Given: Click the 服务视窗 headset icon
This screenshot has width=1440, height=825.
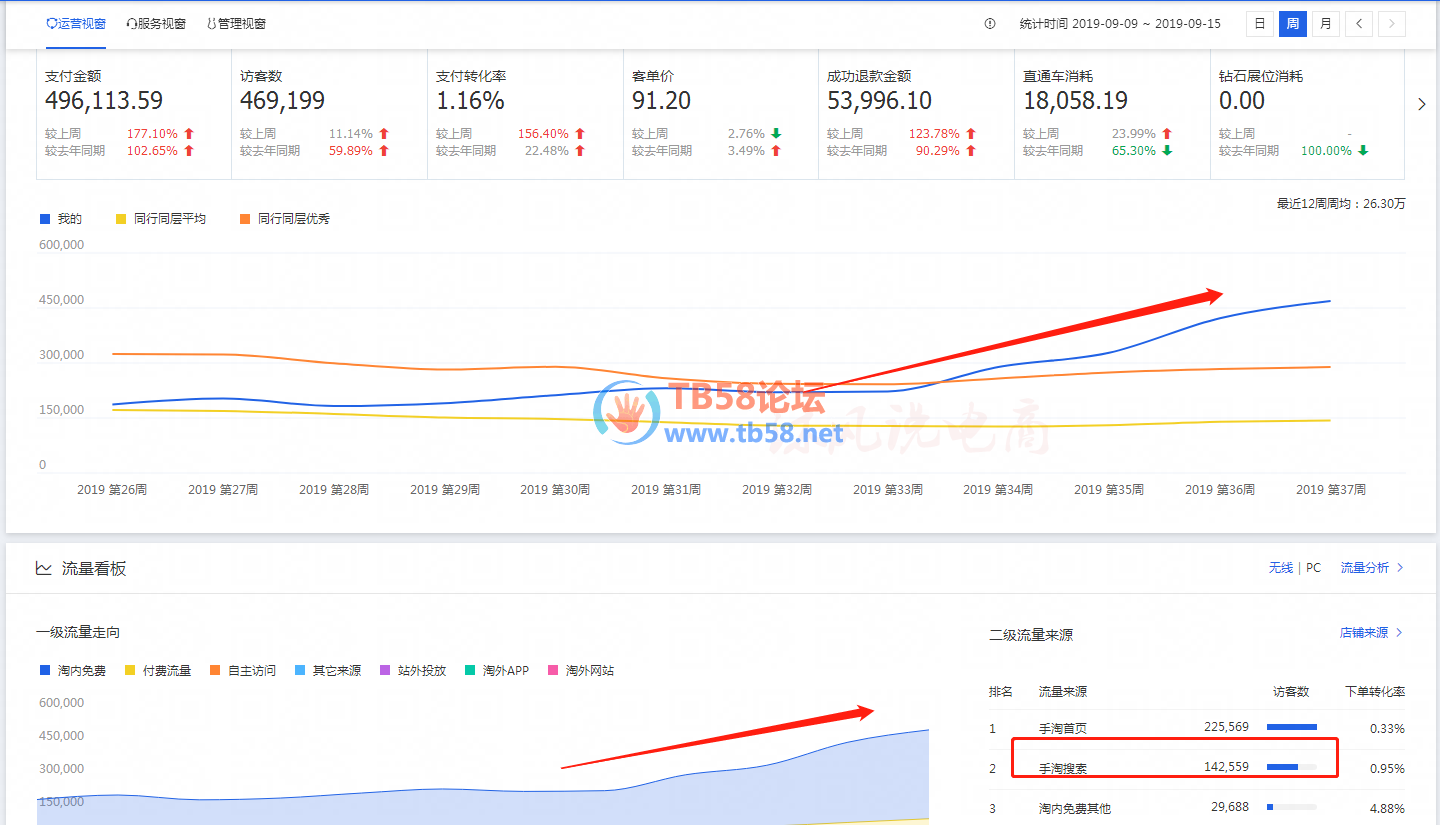Looking at the screenshot, I should [132, 23].
